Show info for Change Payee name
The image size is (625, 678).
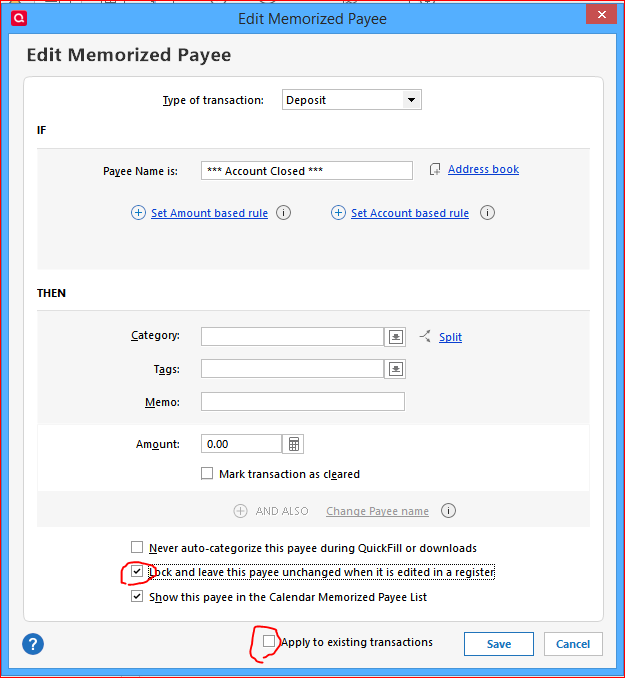(x=448, y=511)
